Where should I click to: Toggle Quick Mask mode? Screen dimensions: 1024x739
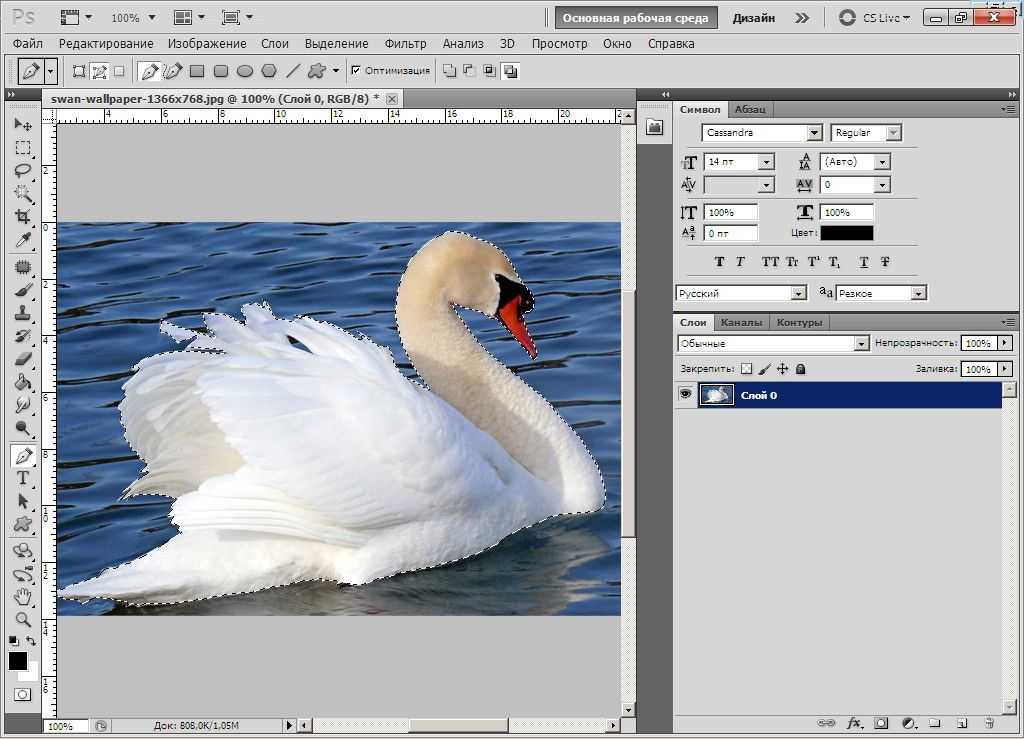pyautogui.click(x=22, y=694)
